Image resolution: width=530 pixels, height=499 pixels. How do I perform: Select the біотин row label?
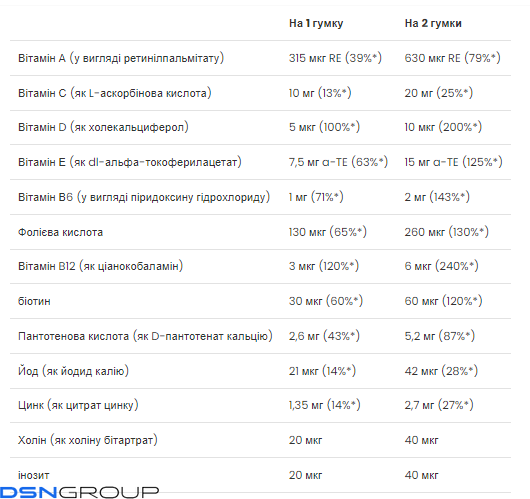34,301
